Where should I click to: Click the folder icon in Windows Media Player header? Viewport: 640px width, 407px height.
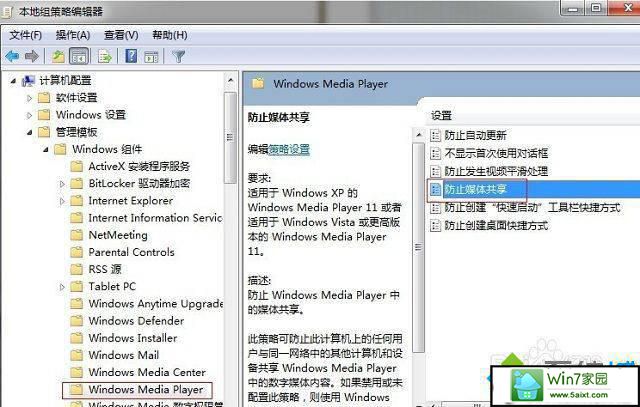pos(258,84)
